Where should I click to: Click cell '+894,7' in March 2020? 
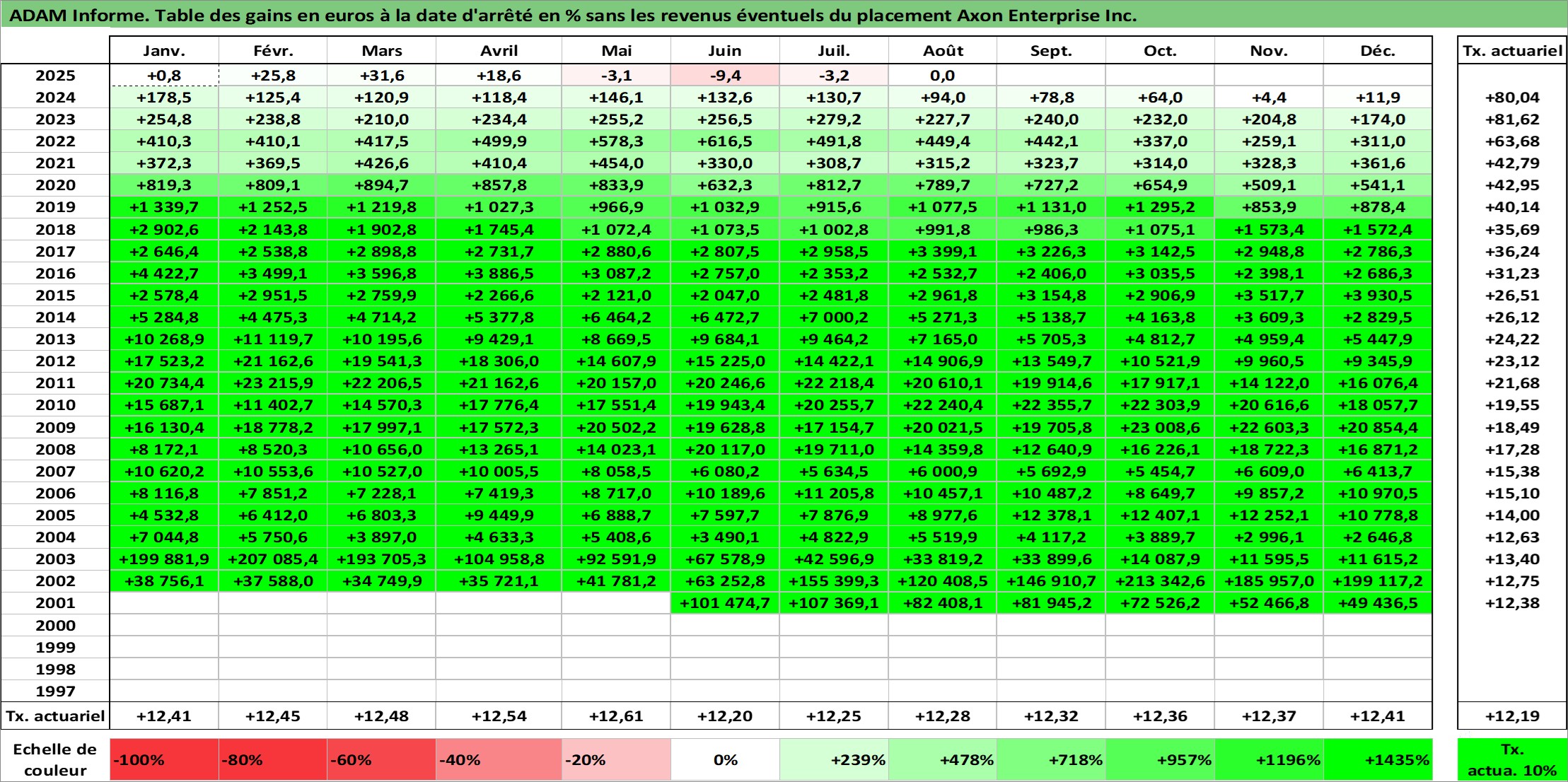pyautogui.click(x=381, y=185)
